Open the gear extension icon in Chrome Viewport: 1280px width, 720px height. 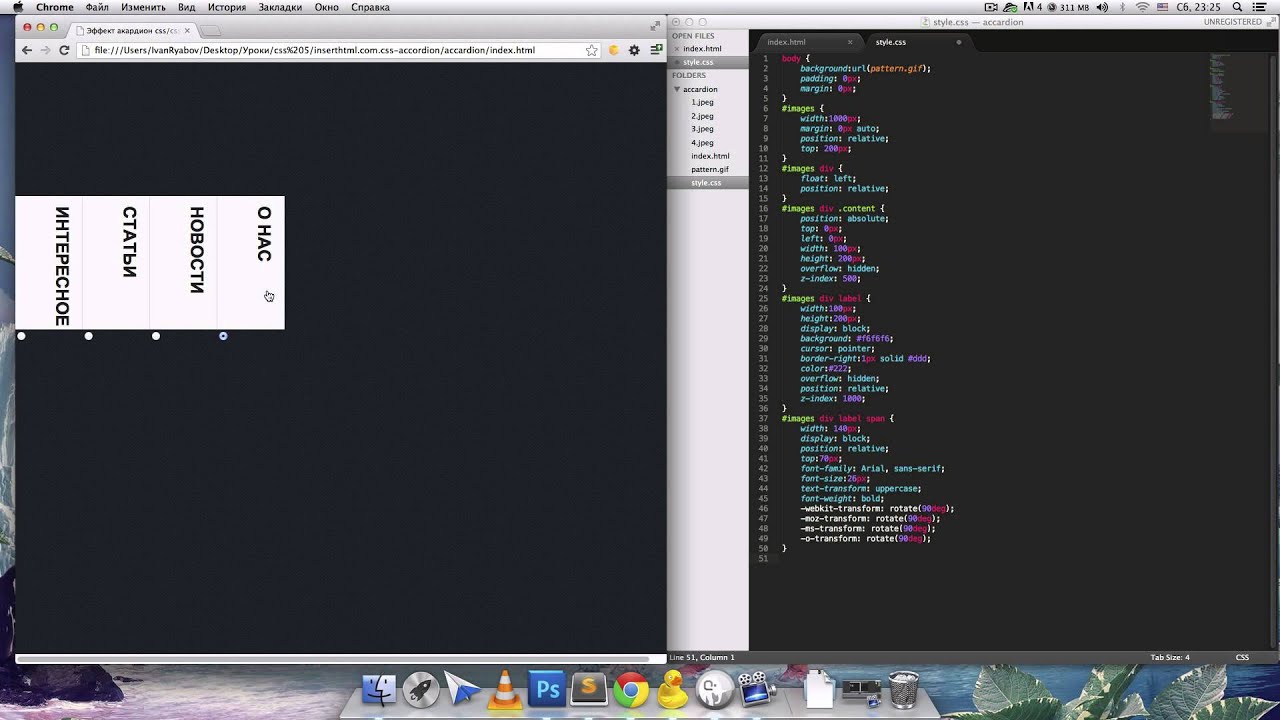pos(635,50)
